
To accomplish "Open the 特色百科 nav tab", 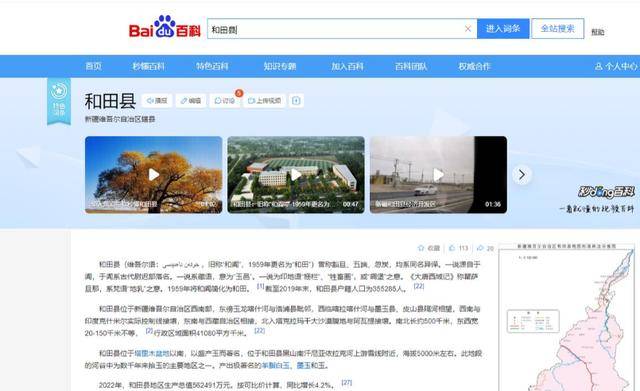I will (x=212, y=66).
